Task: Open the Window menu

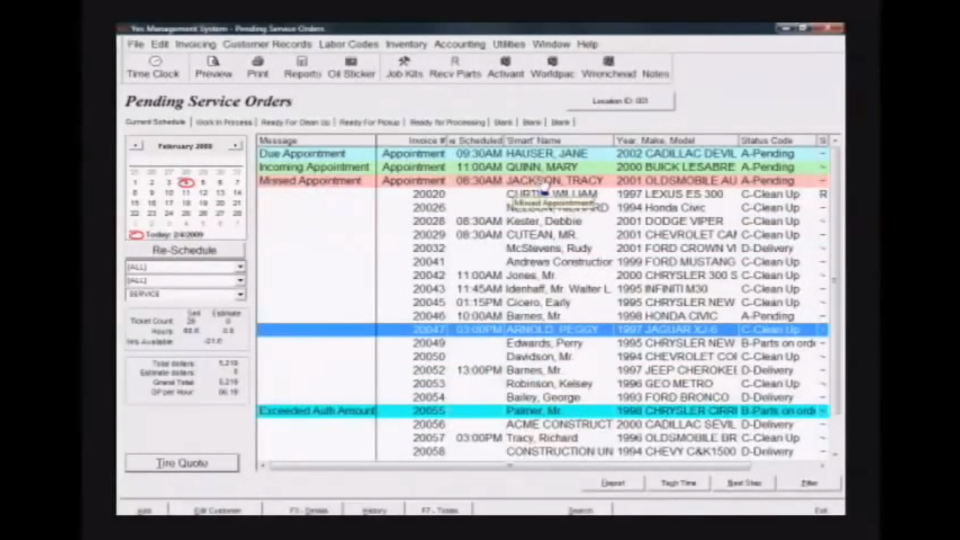Action: (x=551, y=44)
